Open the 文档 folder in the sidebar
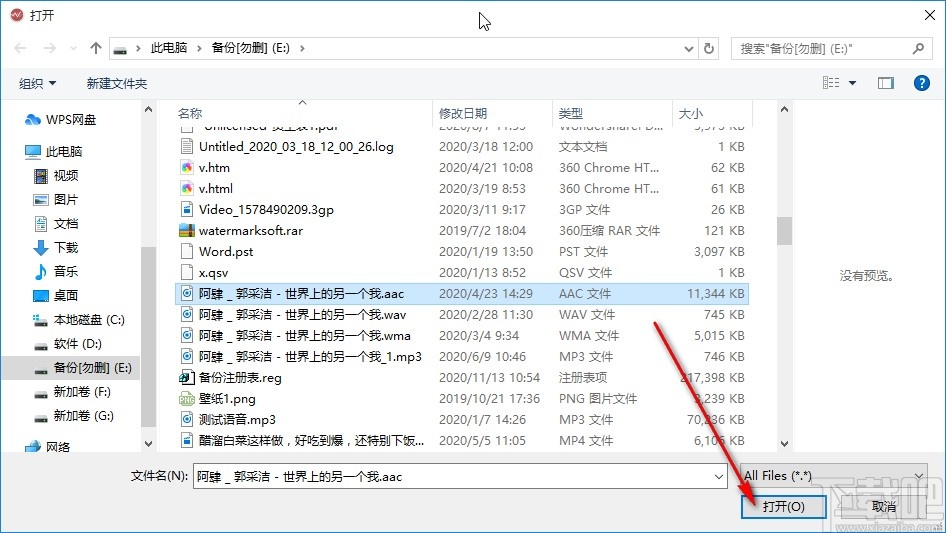Screen dimensions: 946x533 coord(57,224)
